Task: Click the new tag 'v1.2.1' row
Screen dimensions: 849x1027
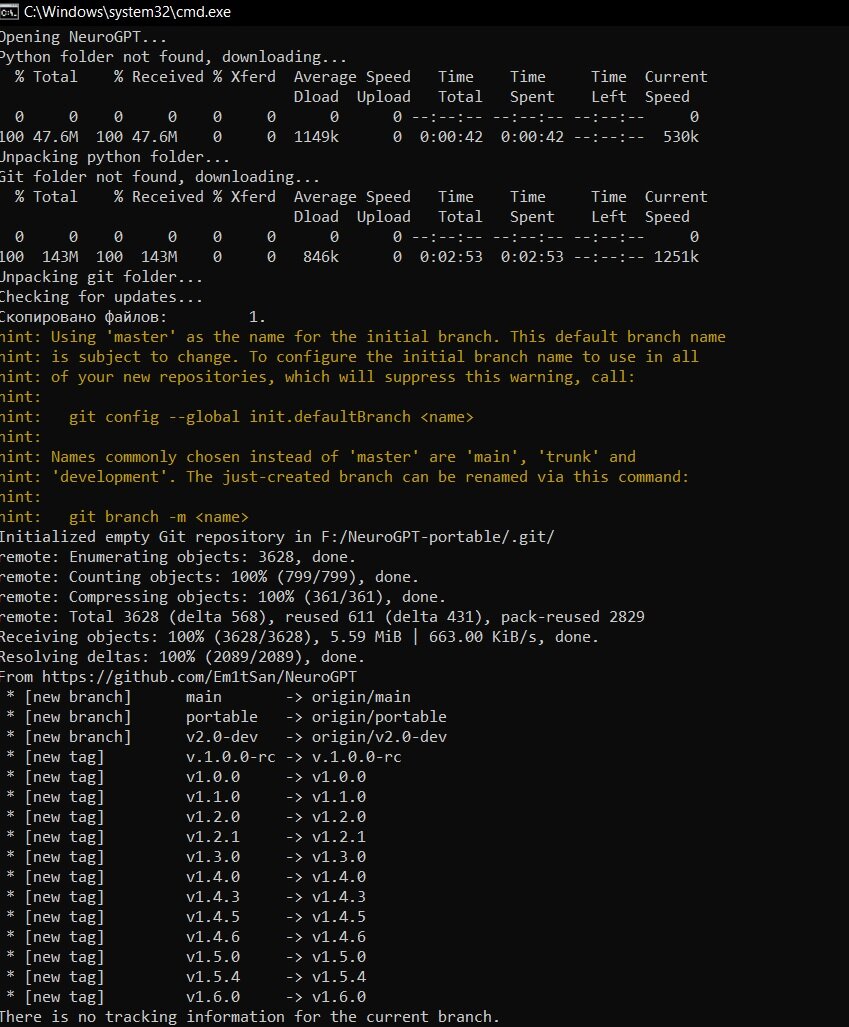Action: 186,837
